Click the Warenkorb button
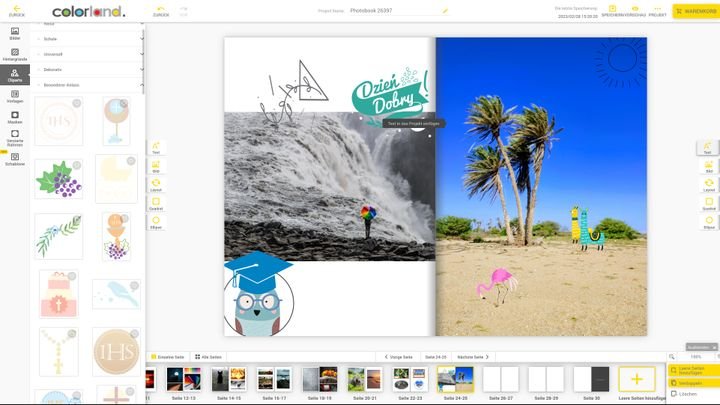Image resolution: width=720 pixels, height=405 pixels. pos(695,11)
